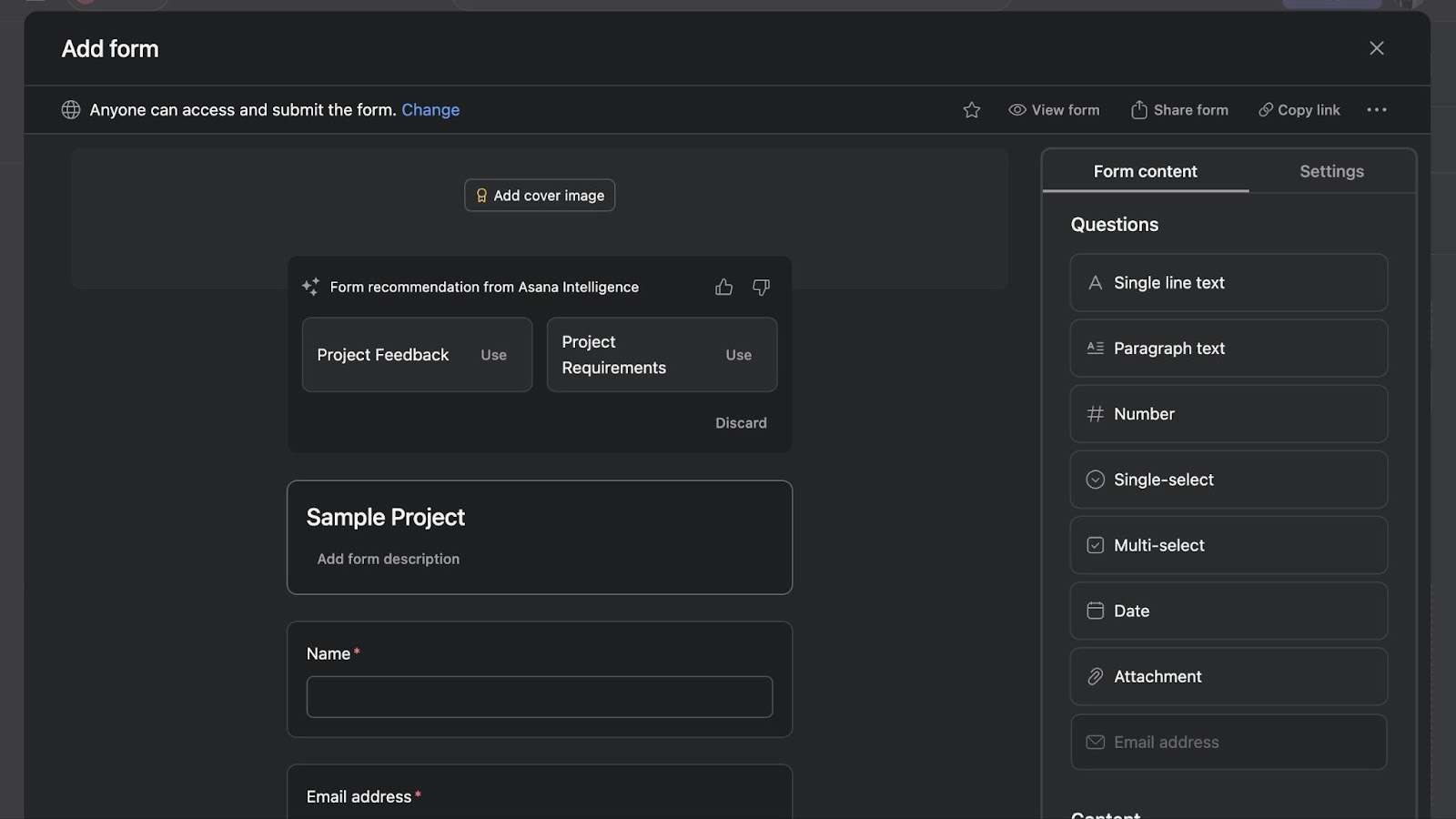Image resolution: width=1456 pixels, height=819 pixels.
Task: Switch to the Settings tab
Action: point(1330,171)
